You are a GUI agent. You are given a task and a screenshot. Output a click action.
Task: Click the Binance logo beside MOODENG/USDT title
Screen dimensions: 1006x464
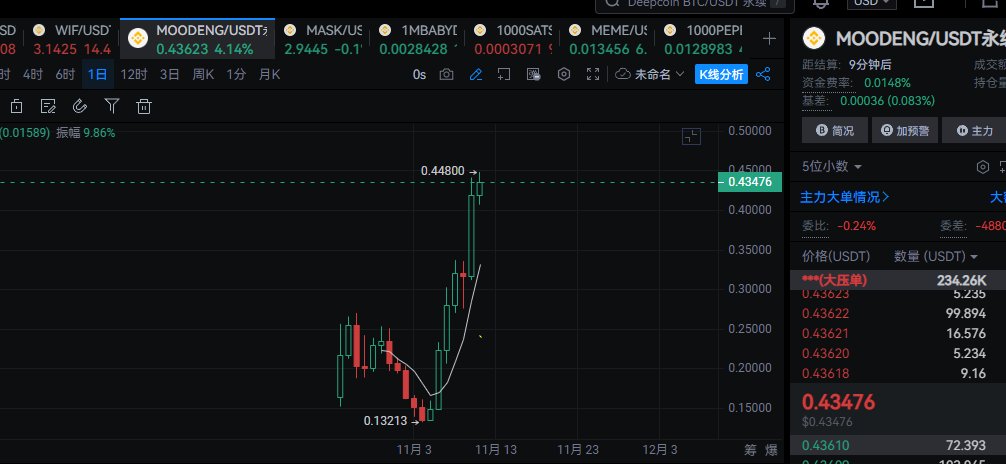point(815,39)
